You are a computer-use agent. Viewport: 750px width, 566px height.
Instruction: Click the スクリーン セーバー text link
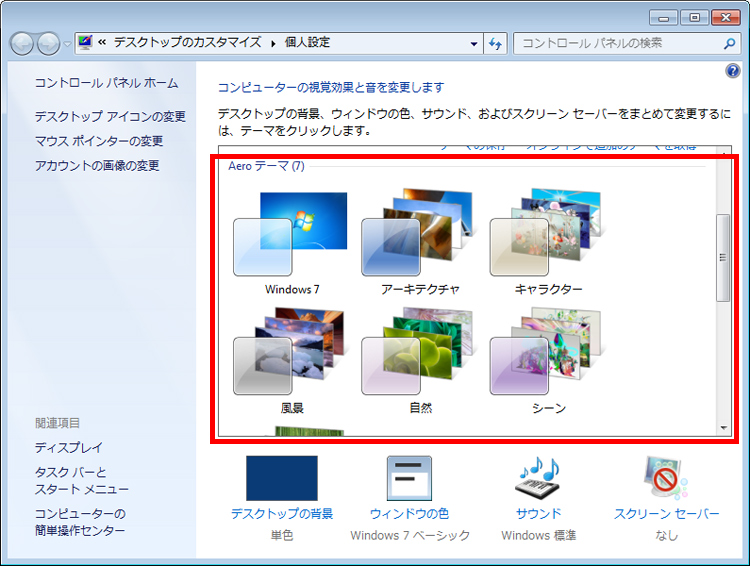tap(666, 514)
